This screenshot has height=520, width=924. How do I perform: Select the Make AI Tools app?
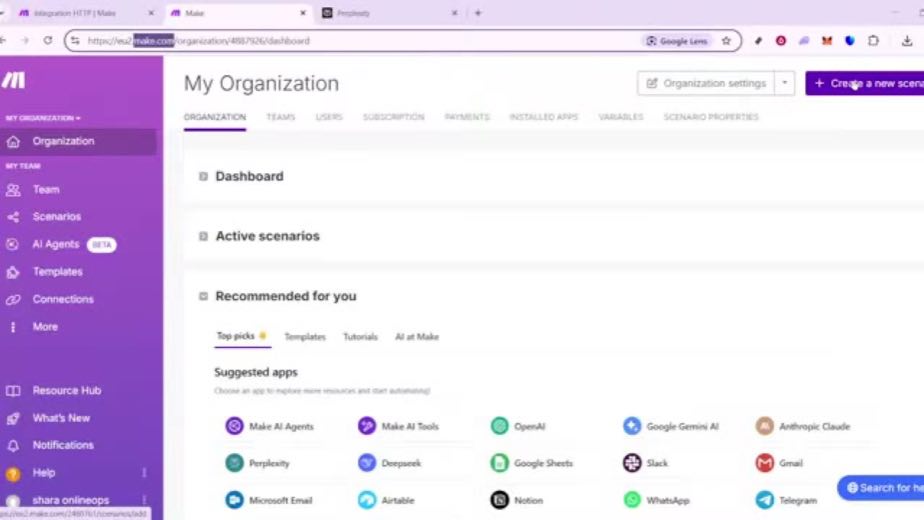(x=399, y=426)
